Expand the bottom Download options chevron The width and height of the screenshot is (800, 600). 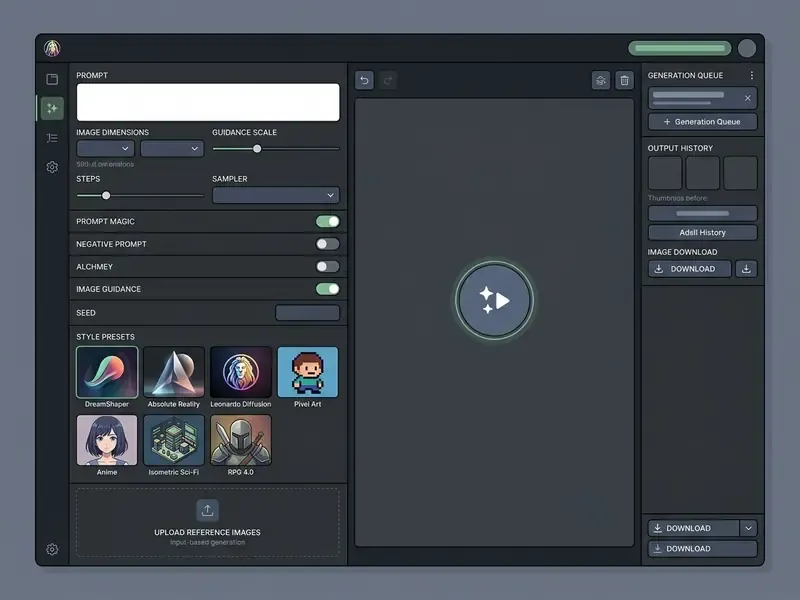click(748, 528)
